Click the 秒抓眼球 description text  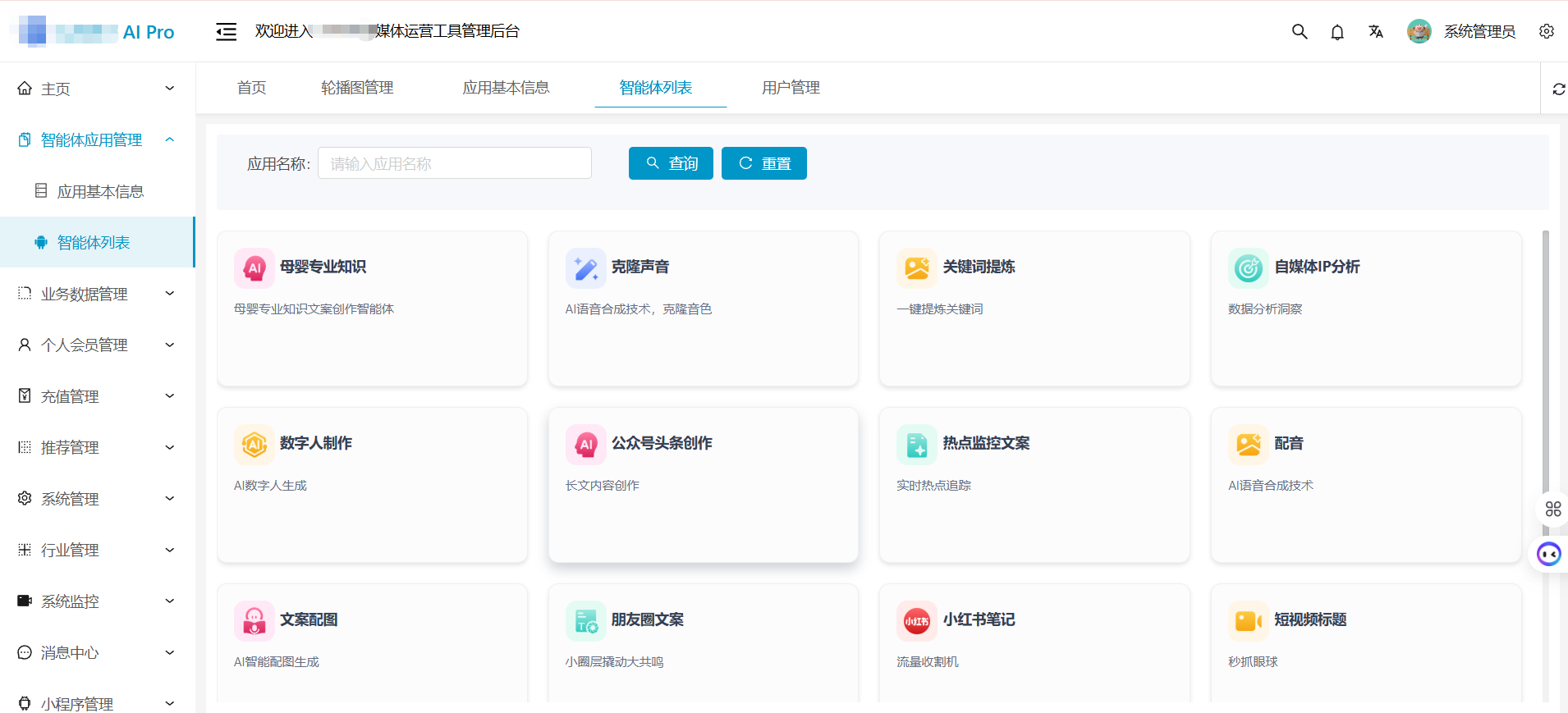click(x=1253, y=662)
